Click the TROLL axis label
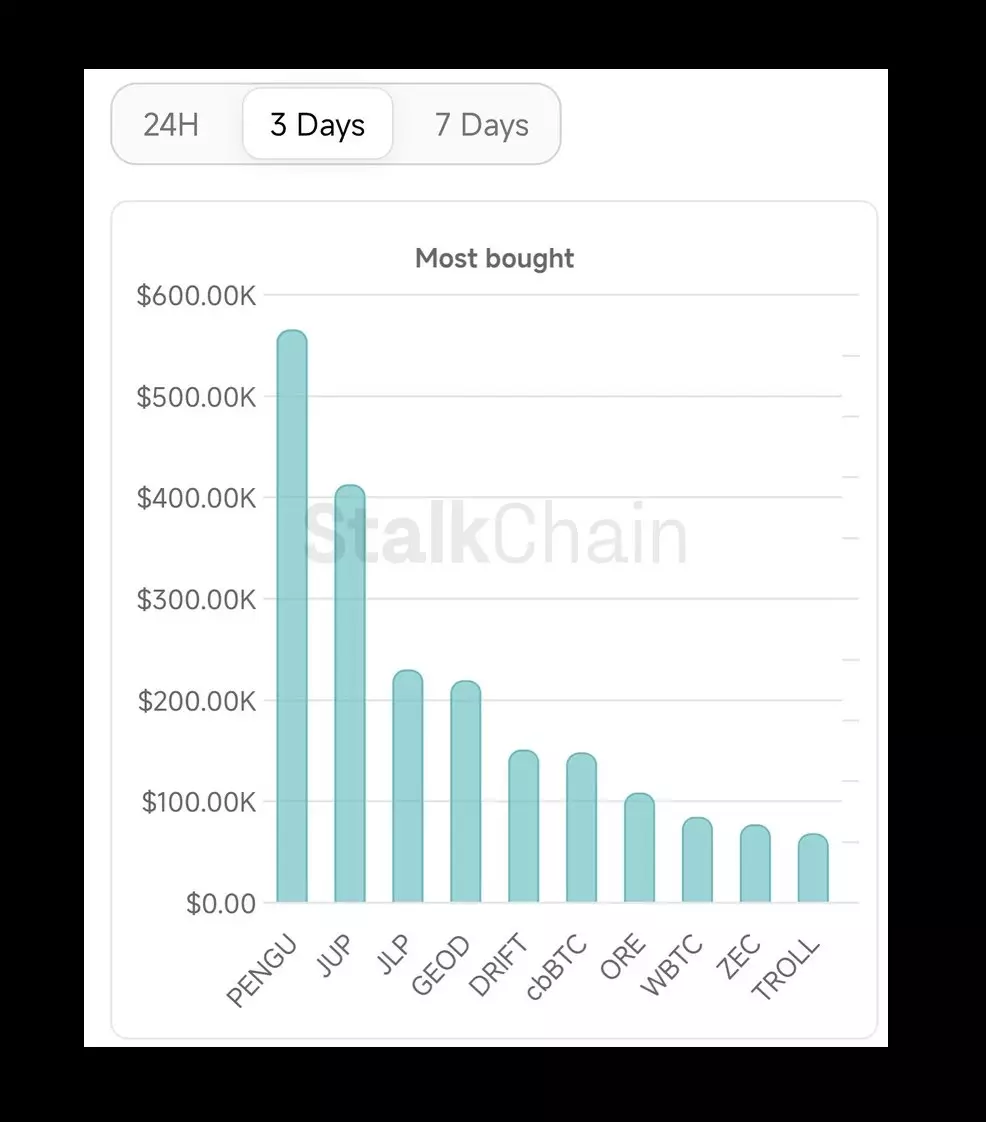This screenshot has height=1122, width=986. 787,969
